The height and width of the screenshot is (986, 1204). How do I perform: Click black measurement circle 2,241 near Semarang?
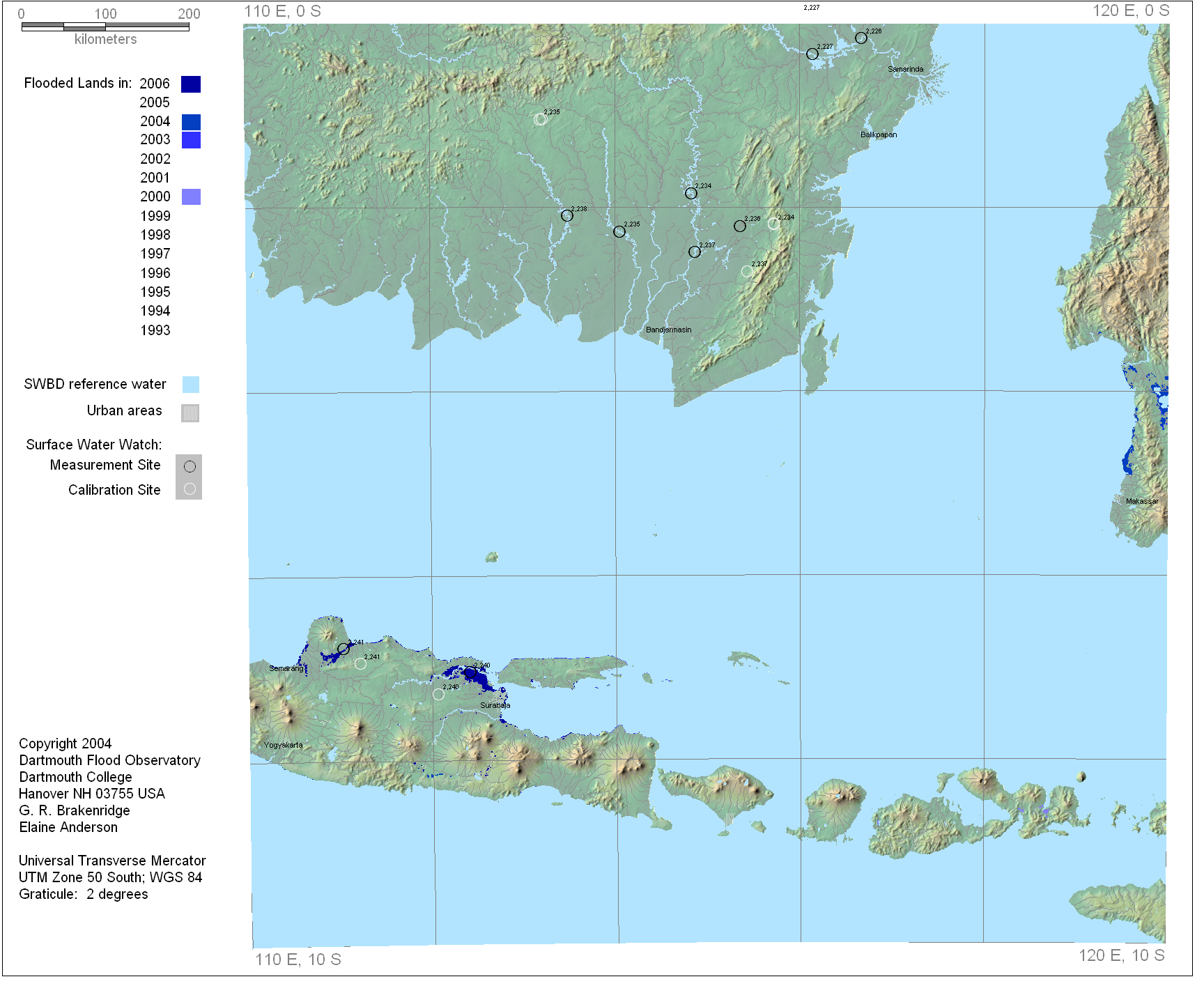pyautogui.click(x=343, y=649)
